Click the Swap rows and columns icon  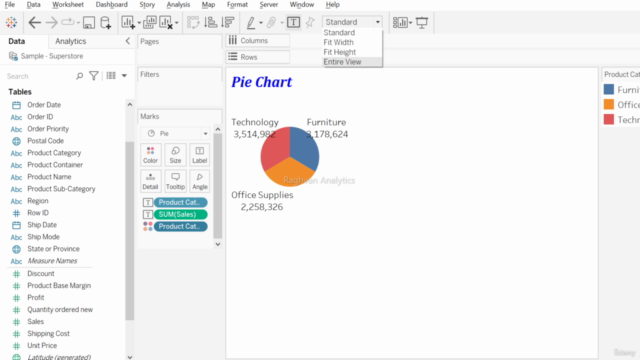[x=193, y=22]
